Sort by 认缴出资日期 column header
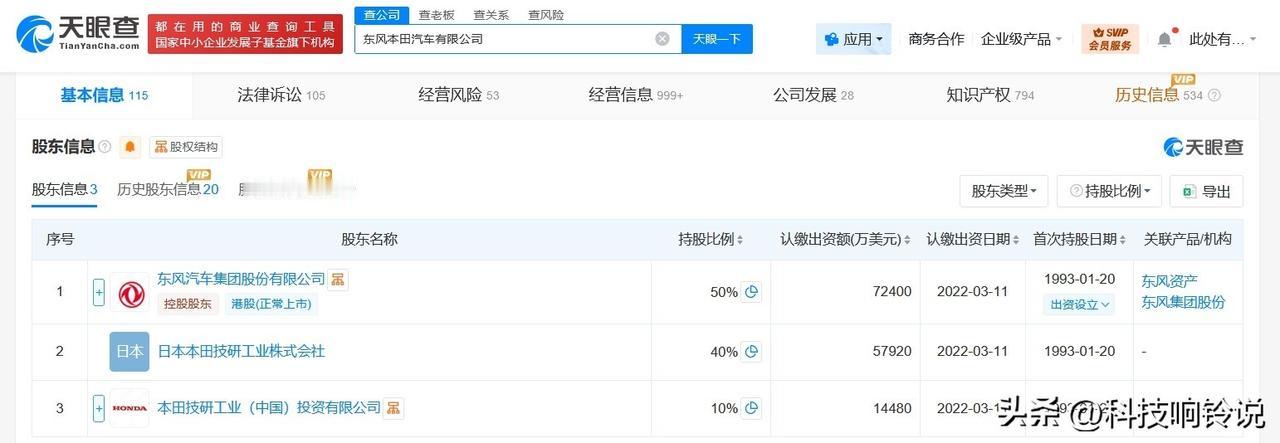The image size is (1280, 443). pyautogui.click(x=973, y=240)
